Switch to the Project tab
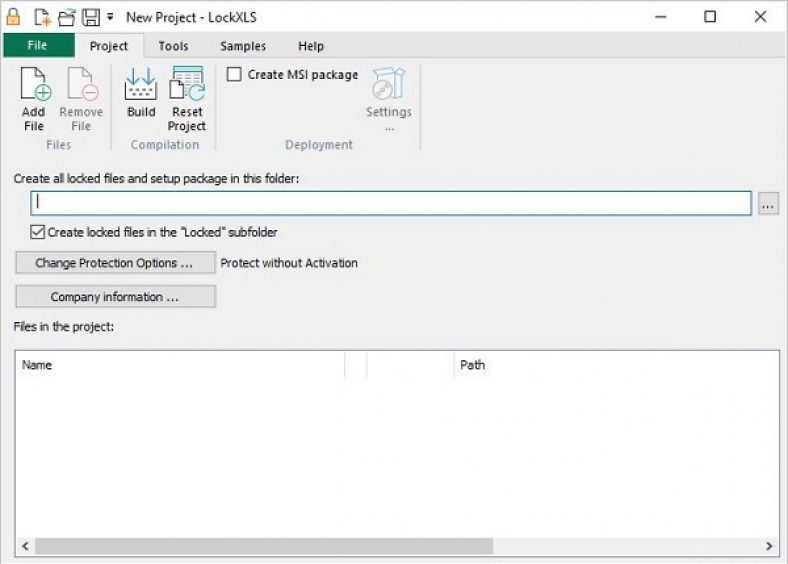788x564 pixels. tap(109, 46)
